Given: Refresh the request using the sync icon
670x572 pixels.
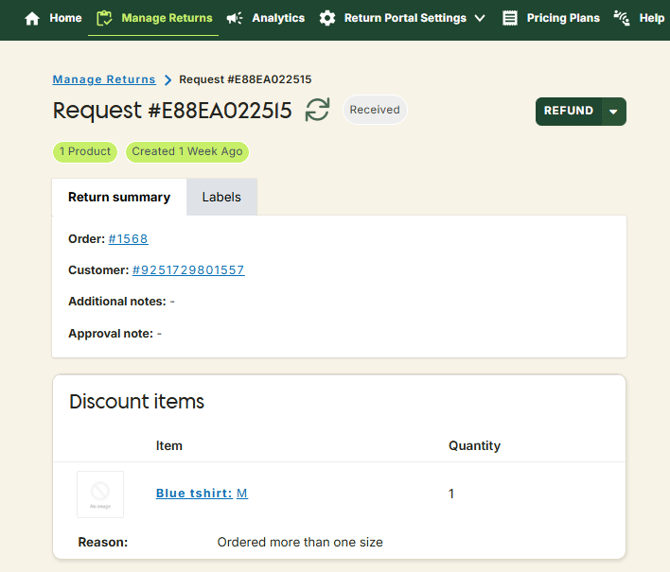Looking at the screenshot, I should click(x=317, y=110).
